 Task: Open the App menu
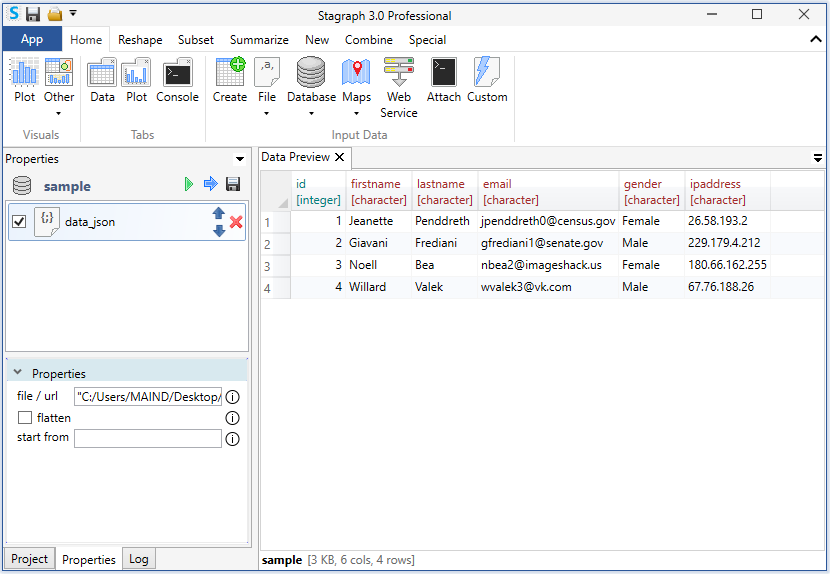point(32,39)
